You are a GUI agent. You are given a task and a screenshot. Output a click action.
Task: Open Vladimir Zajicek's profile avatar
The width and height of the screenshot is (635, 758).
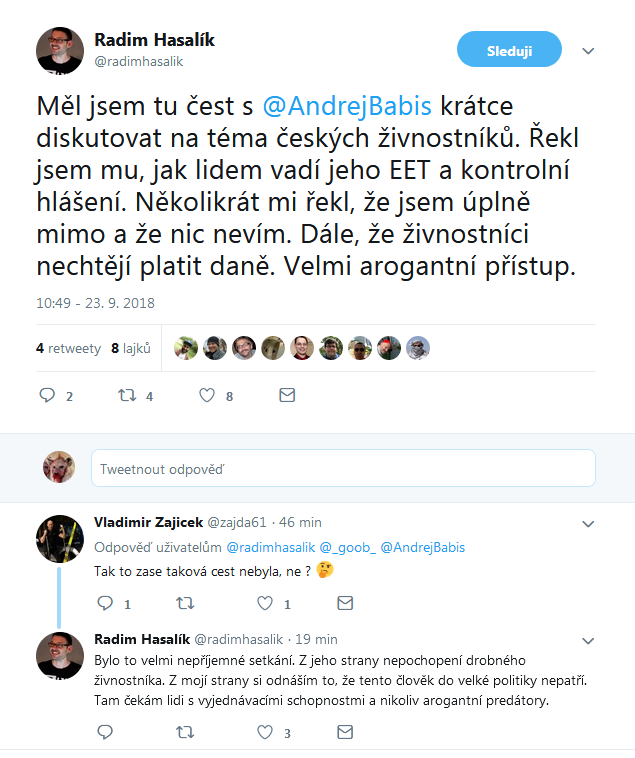(60, 540)
